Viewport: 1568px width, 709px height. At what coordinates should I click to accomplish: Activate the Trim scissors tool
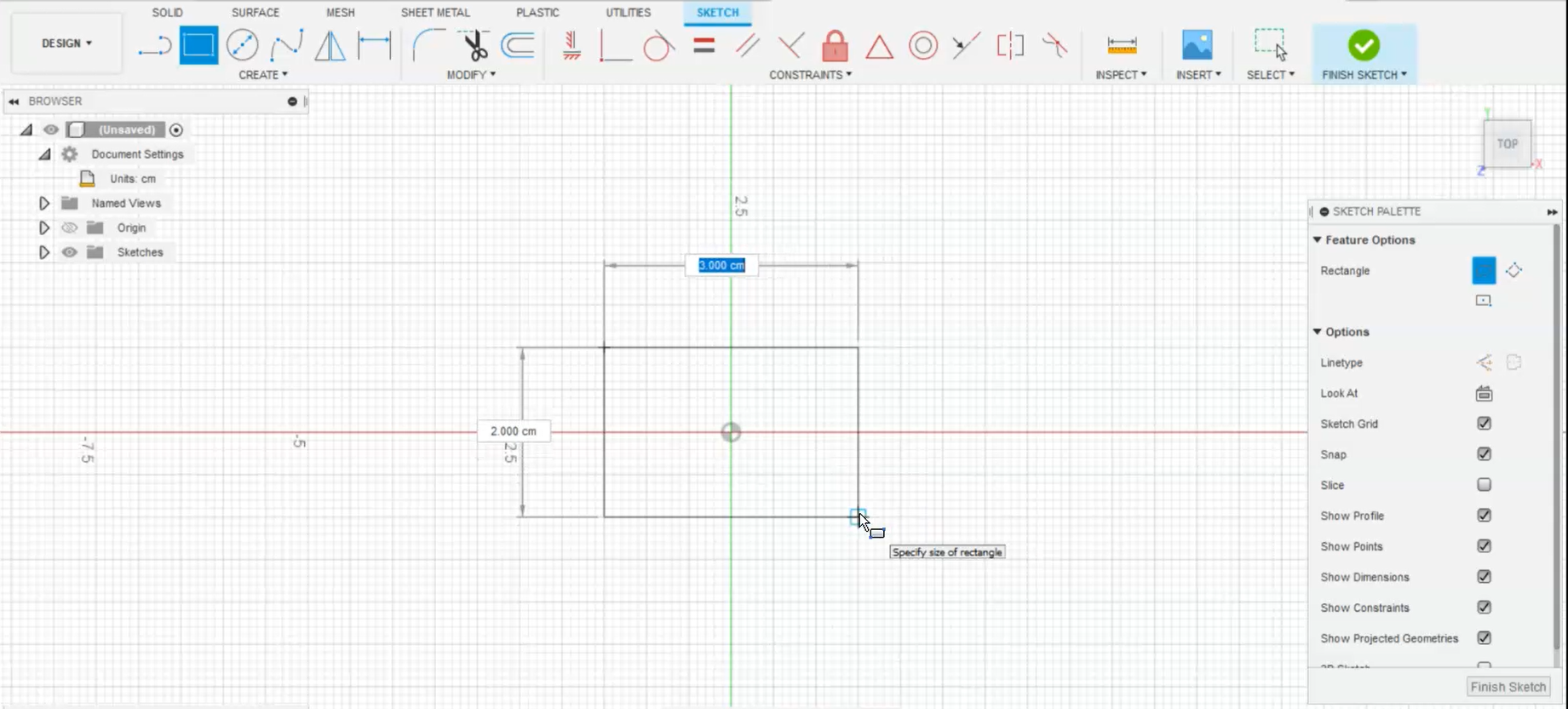click(474, 45)
